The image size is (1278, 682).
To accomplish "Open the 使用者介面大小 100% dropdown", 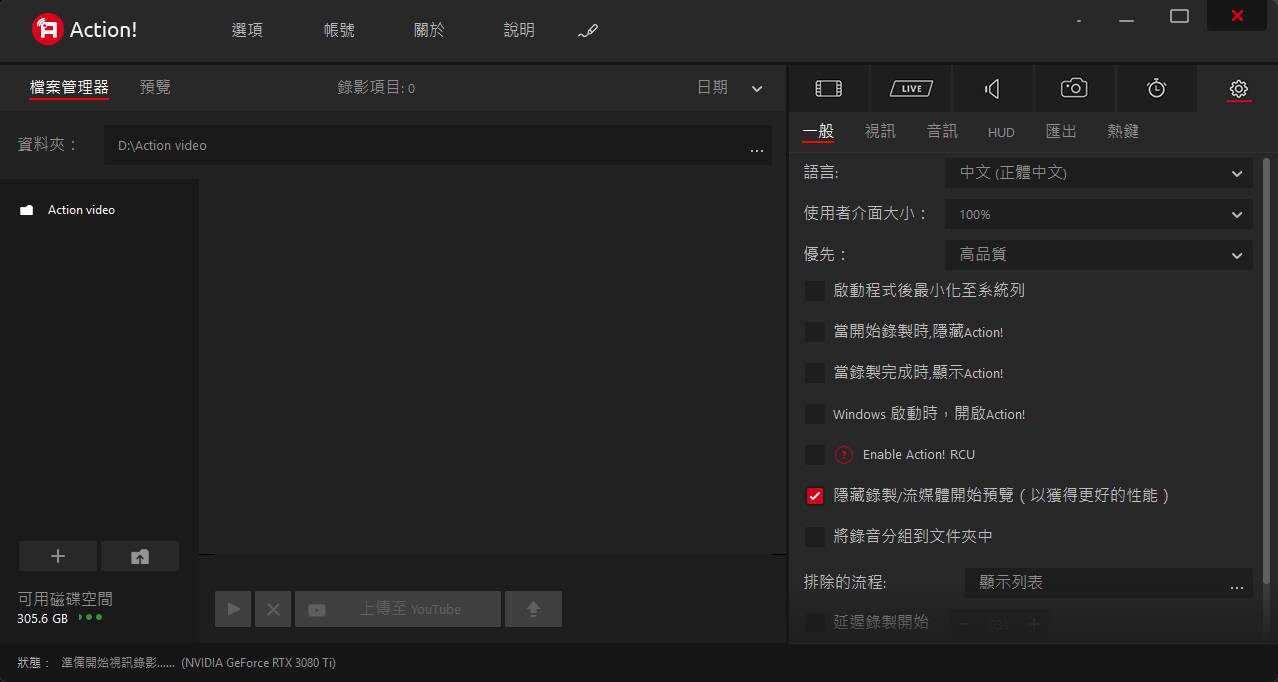I will pos(1098,214).
